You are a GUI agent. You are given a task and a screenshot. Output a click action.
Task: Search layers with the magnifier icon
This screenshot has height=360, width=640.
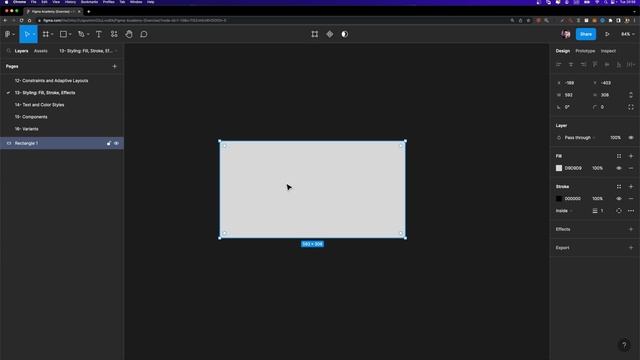9,51
